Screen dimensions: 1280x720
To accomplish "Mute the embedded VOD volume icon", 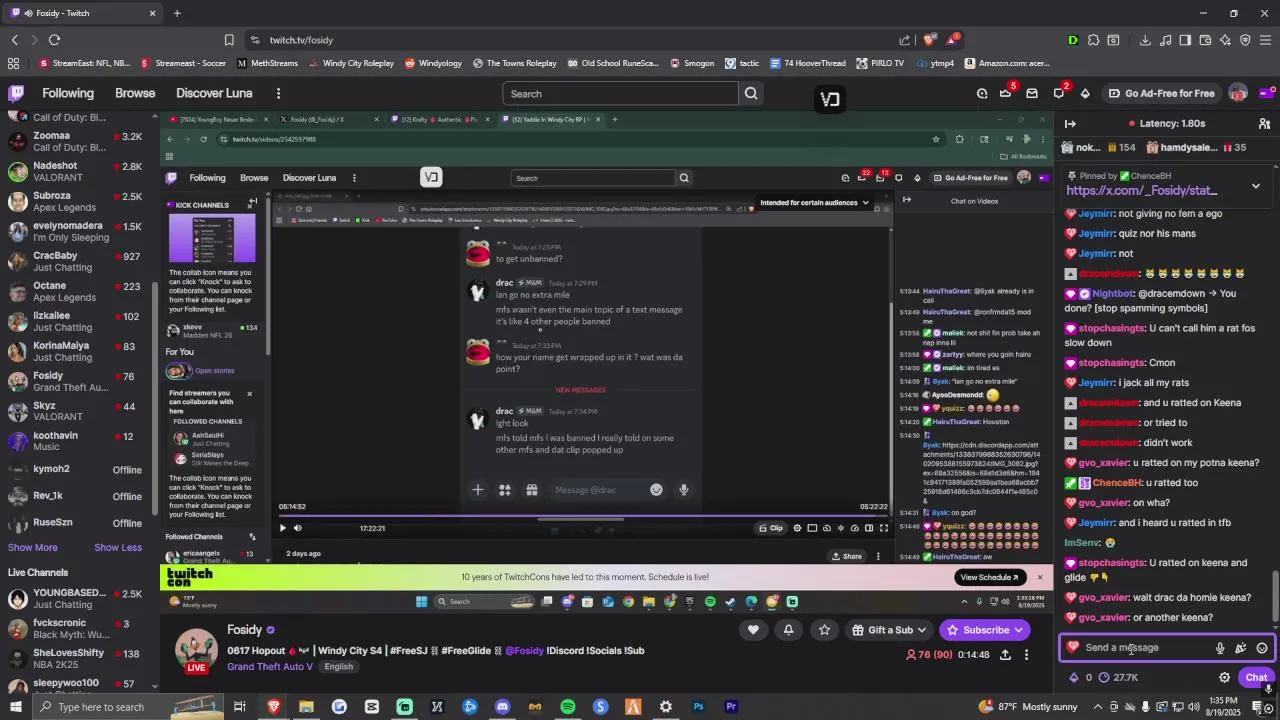I will 298,528.
